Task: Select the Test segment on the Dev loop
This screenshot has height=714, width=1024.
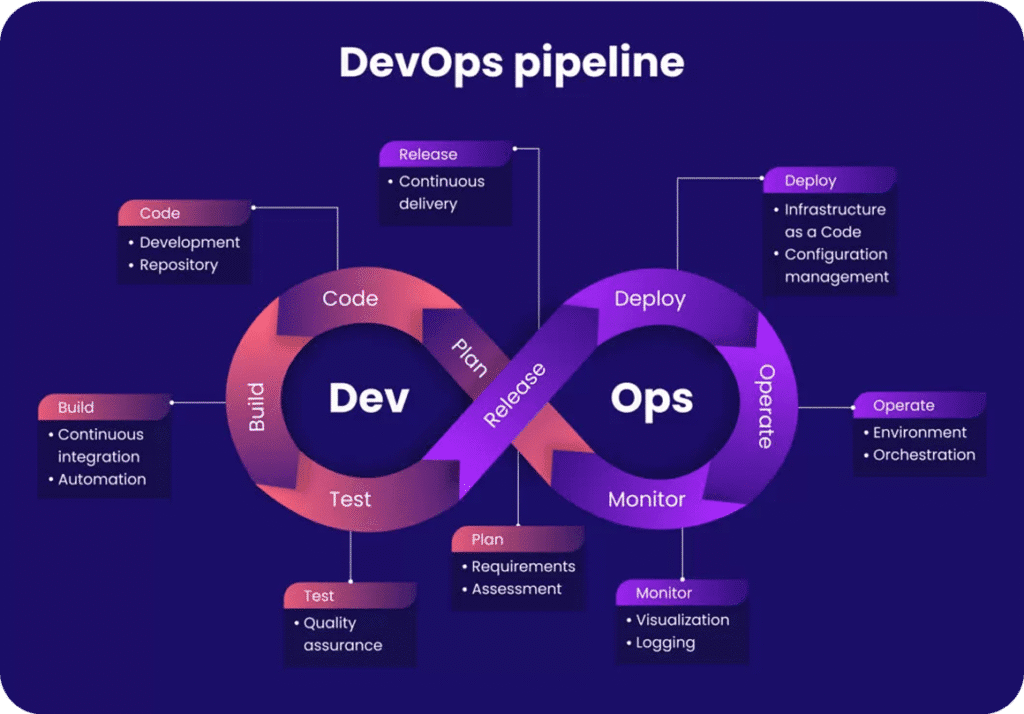Action: click(x=350, y=498)
